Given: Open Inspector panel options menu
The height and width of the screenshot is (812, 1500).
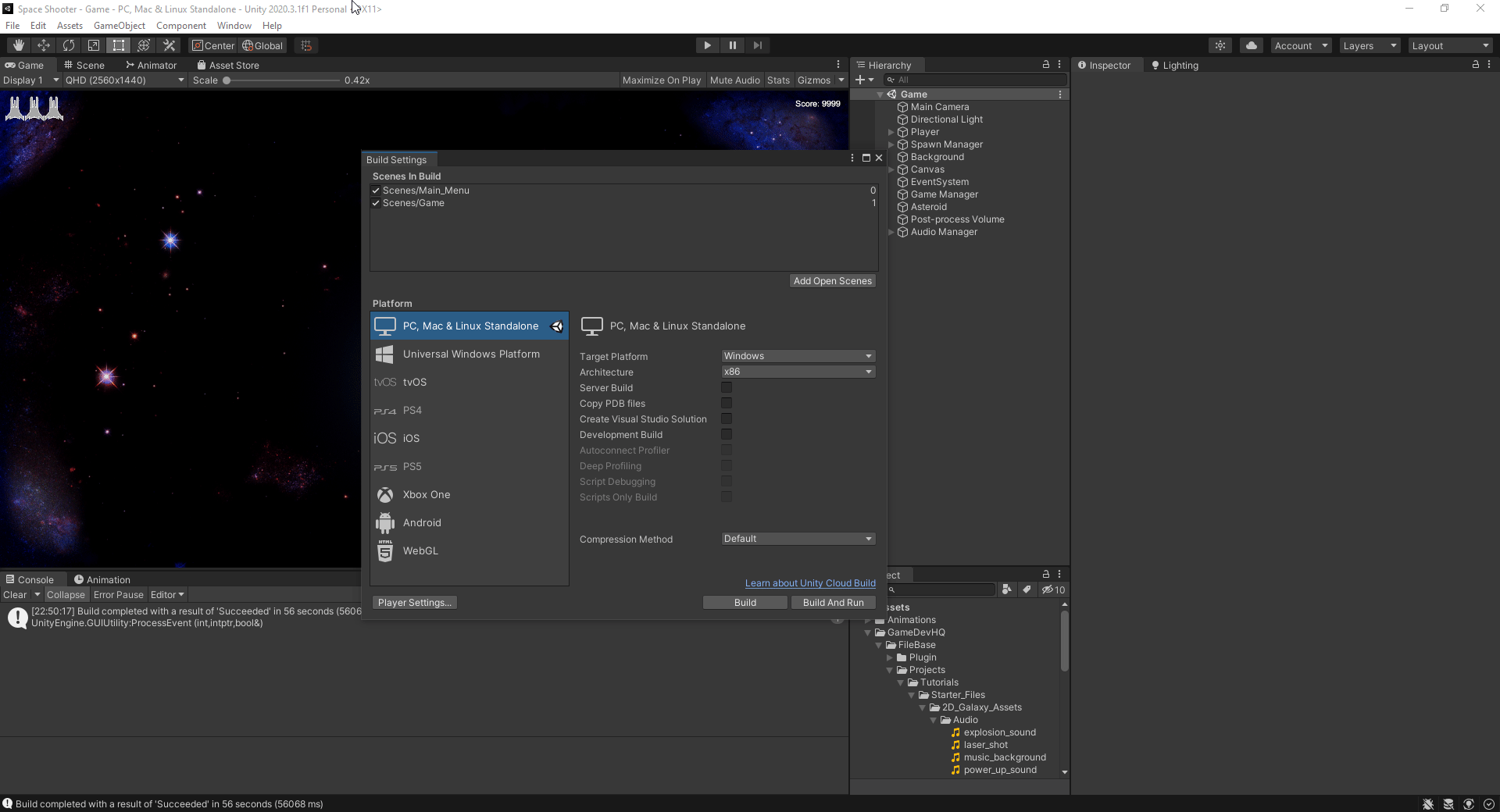Looking at the screenshot, I should [1489, 65].
